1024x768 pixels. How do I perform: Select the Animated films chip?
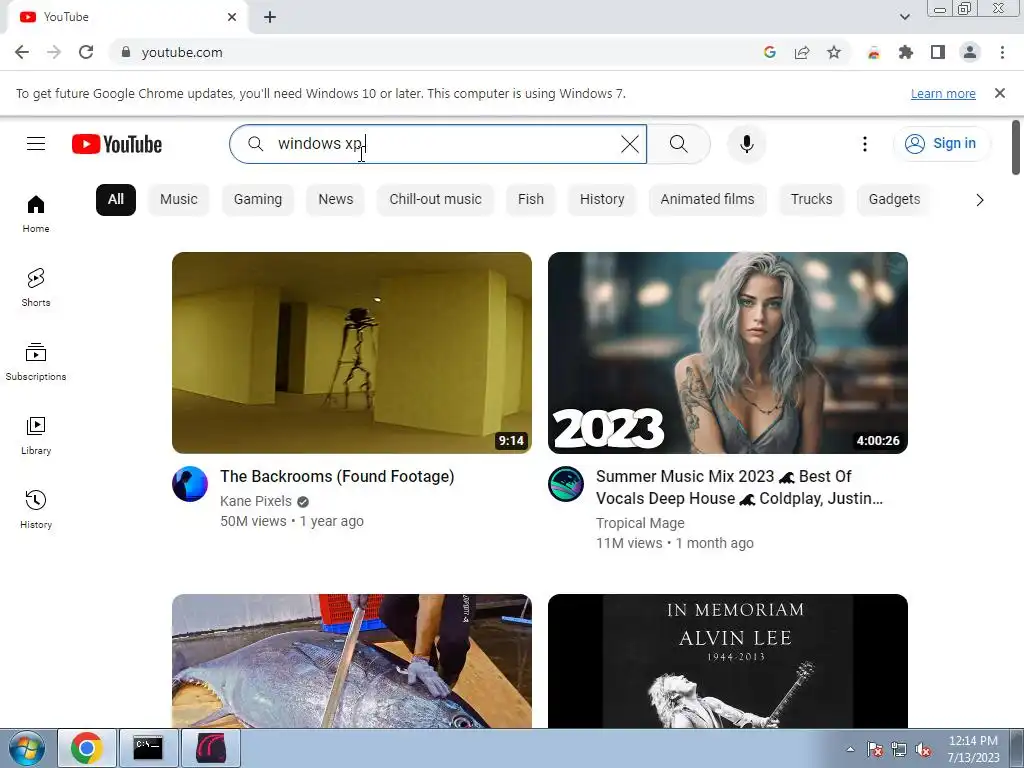pyautogui.click(x=707, y=199)
